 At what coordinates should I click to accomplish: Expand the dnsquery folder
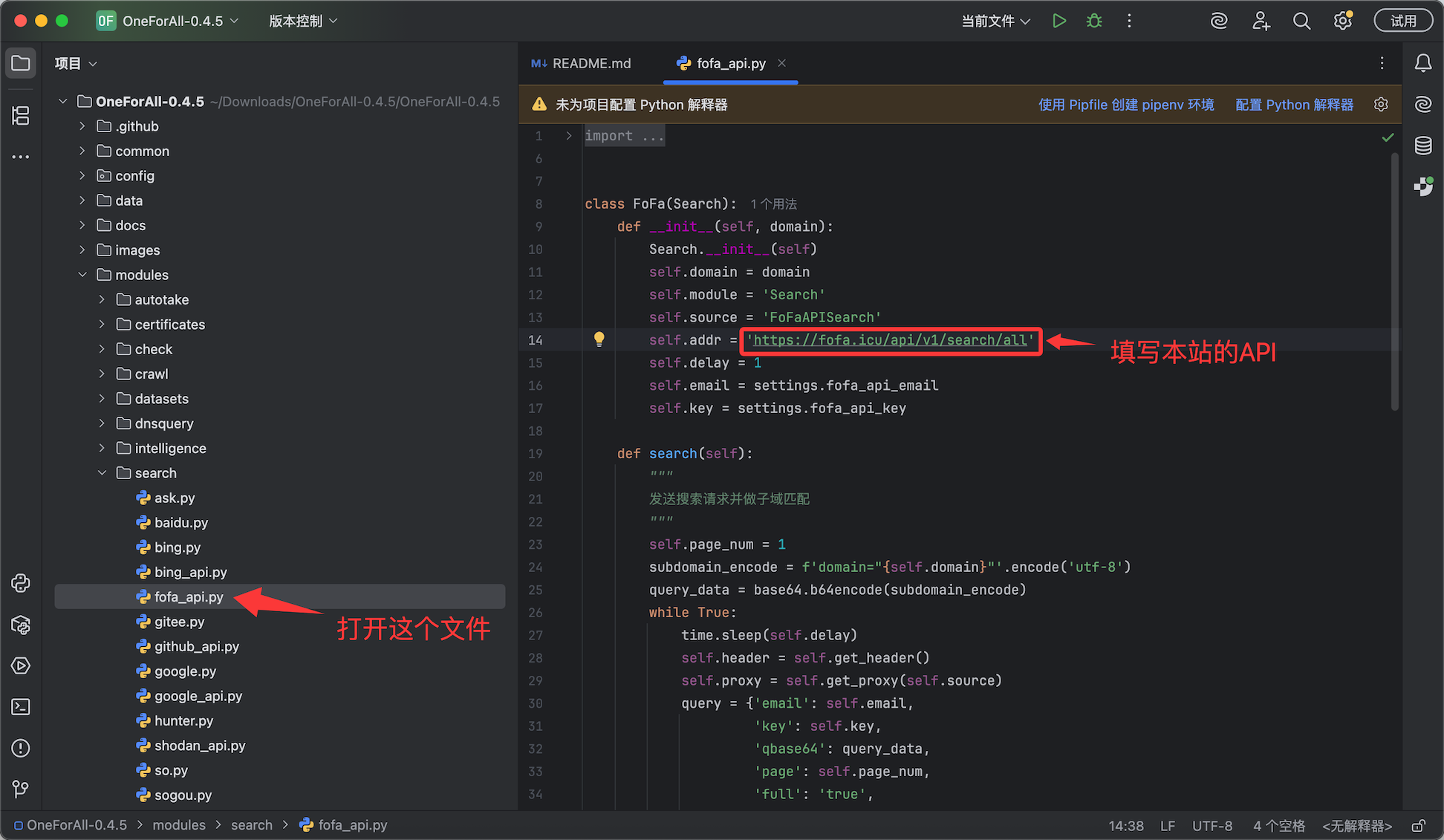[x=102, y=423]
